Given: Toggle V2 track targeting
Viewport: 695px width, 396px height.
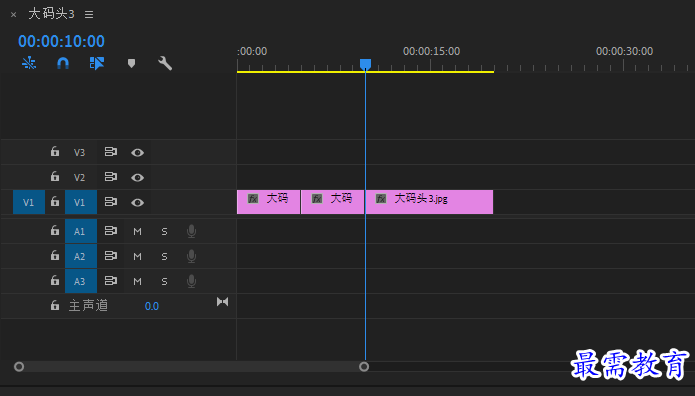Looking at the screenshot, I should pos(79,177).
